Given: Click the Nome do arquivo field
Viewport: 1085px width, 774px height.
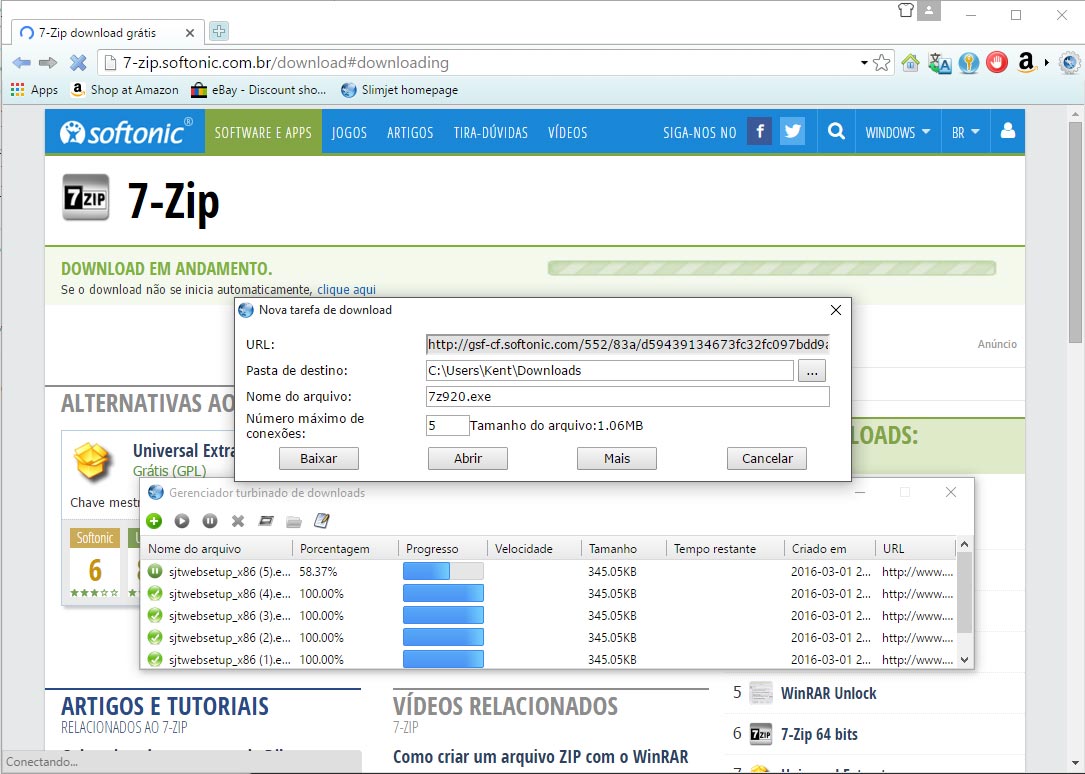Looking at the screenshot, I should click(628, 396).
